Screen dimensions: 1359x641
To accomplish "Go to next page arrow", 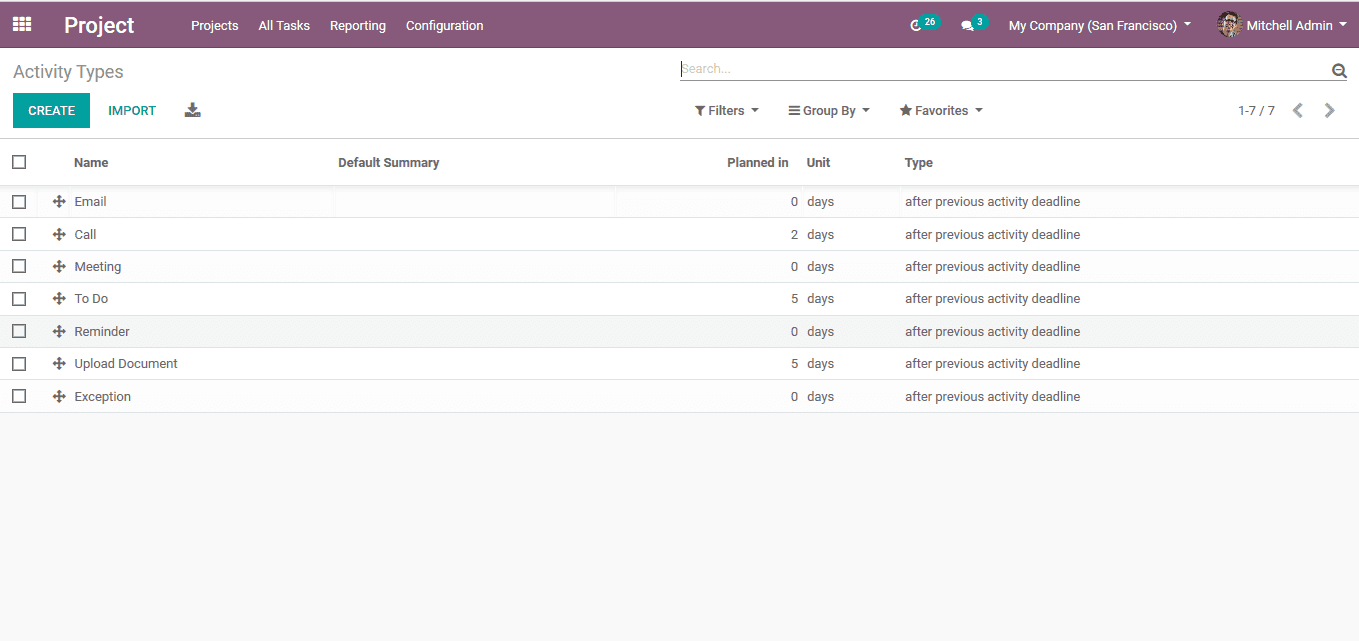I will click(1330, 111).
